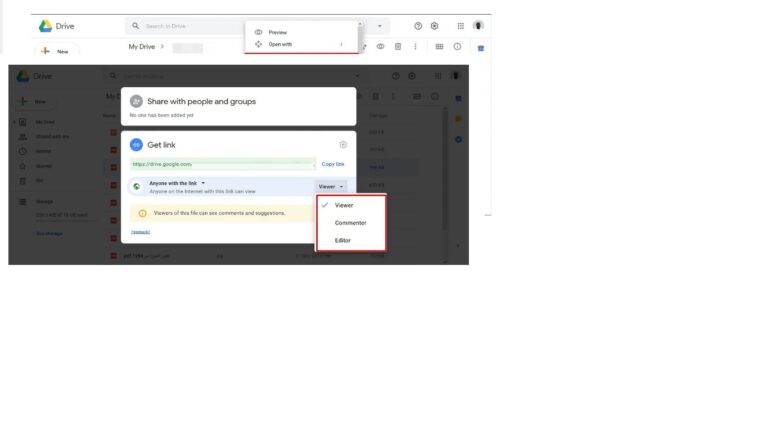Open account avatar in dimmed lower window

tap(456, 76)
